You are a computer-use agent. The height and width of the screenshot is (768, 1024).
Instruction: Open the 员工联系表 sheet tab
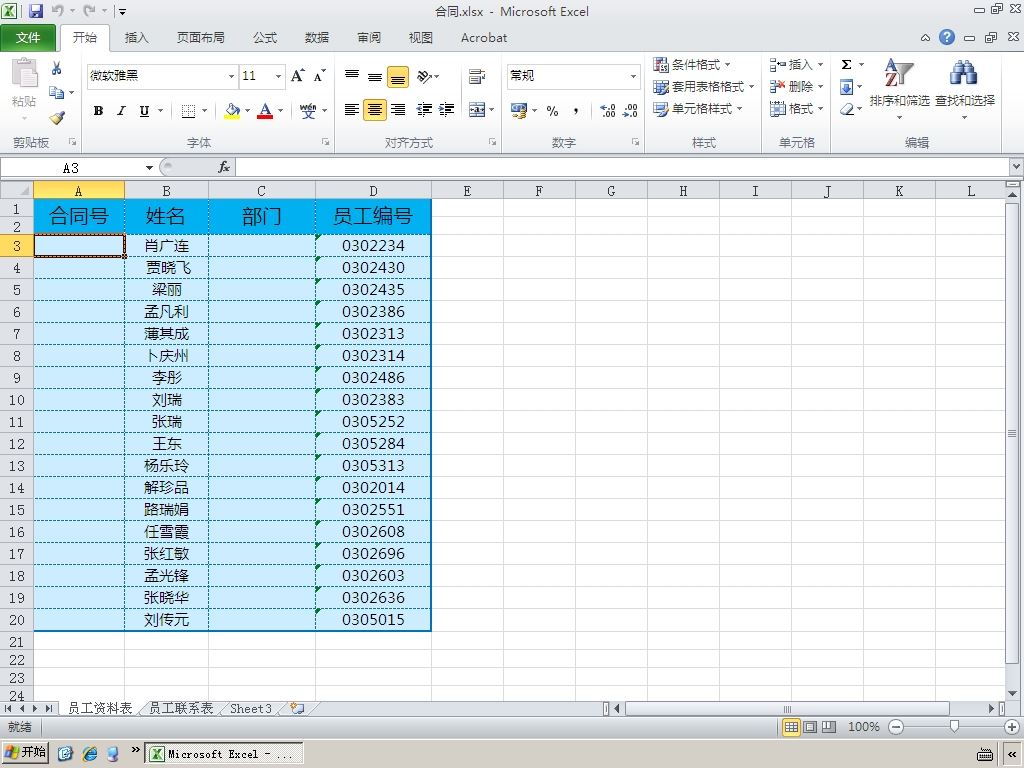[181, 709]
